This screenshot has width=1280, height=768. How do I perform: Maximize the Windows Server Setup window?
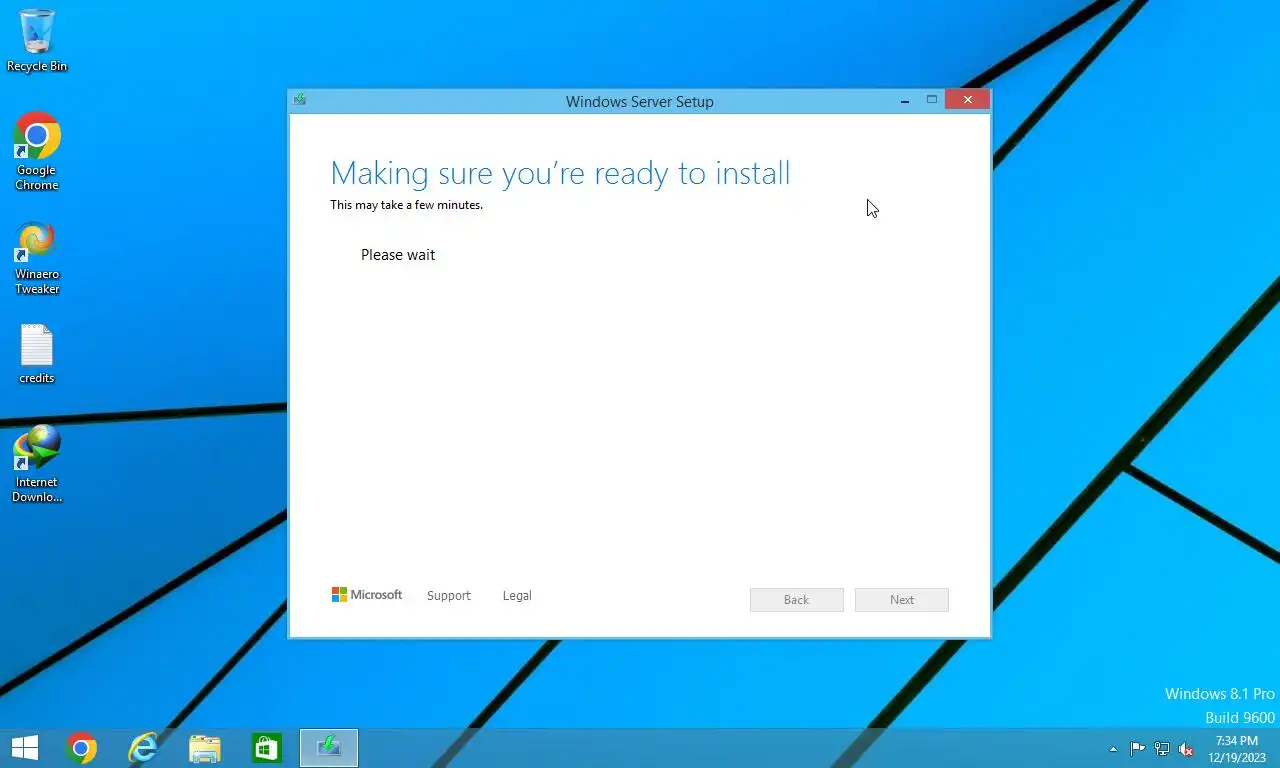(932, 100)
